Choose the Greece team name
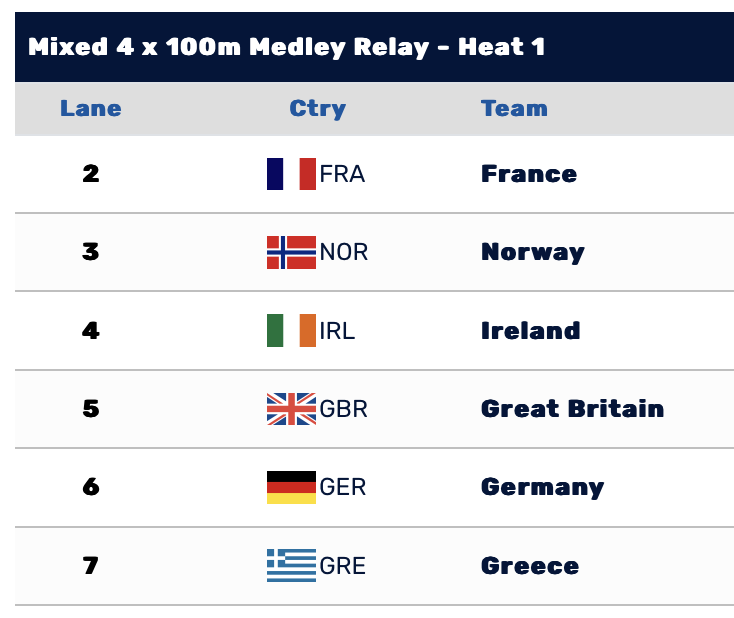 (x=529, y=566)
